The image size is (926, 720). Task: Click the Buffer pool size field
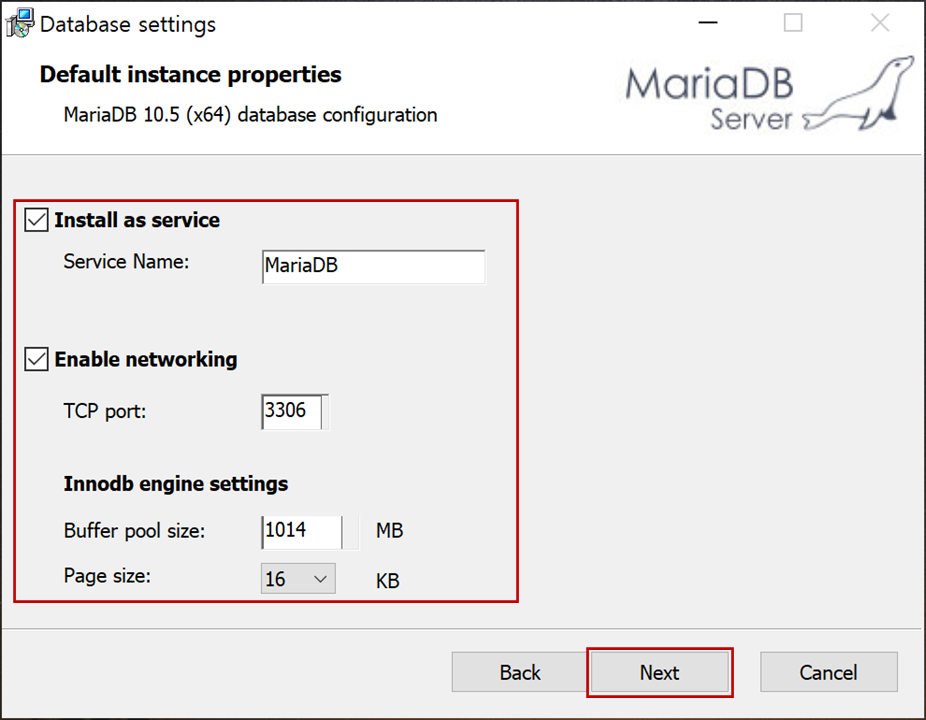click(x=301, y=532)
